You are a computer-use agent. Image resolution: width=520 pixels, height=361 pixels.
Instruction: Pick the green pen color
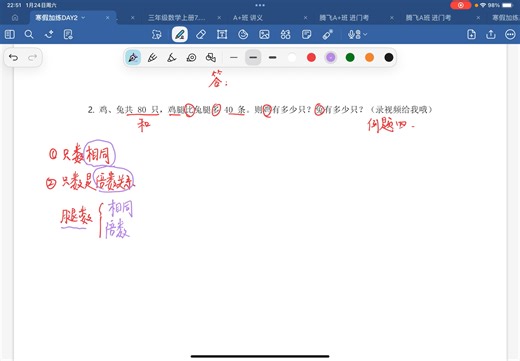pyautogui.click(x=350, y=58)
